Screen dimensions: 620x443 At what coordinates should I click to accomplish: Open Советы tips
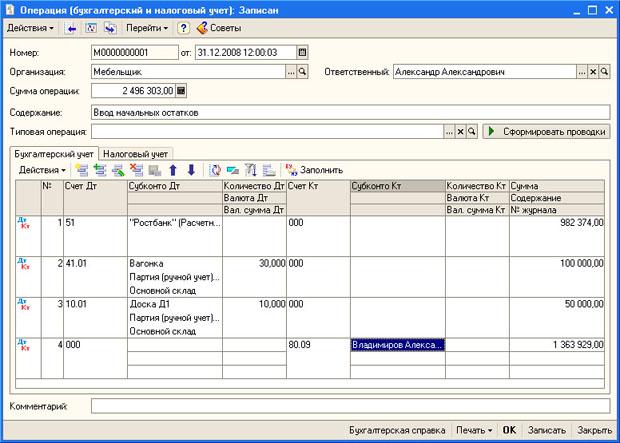219,28
